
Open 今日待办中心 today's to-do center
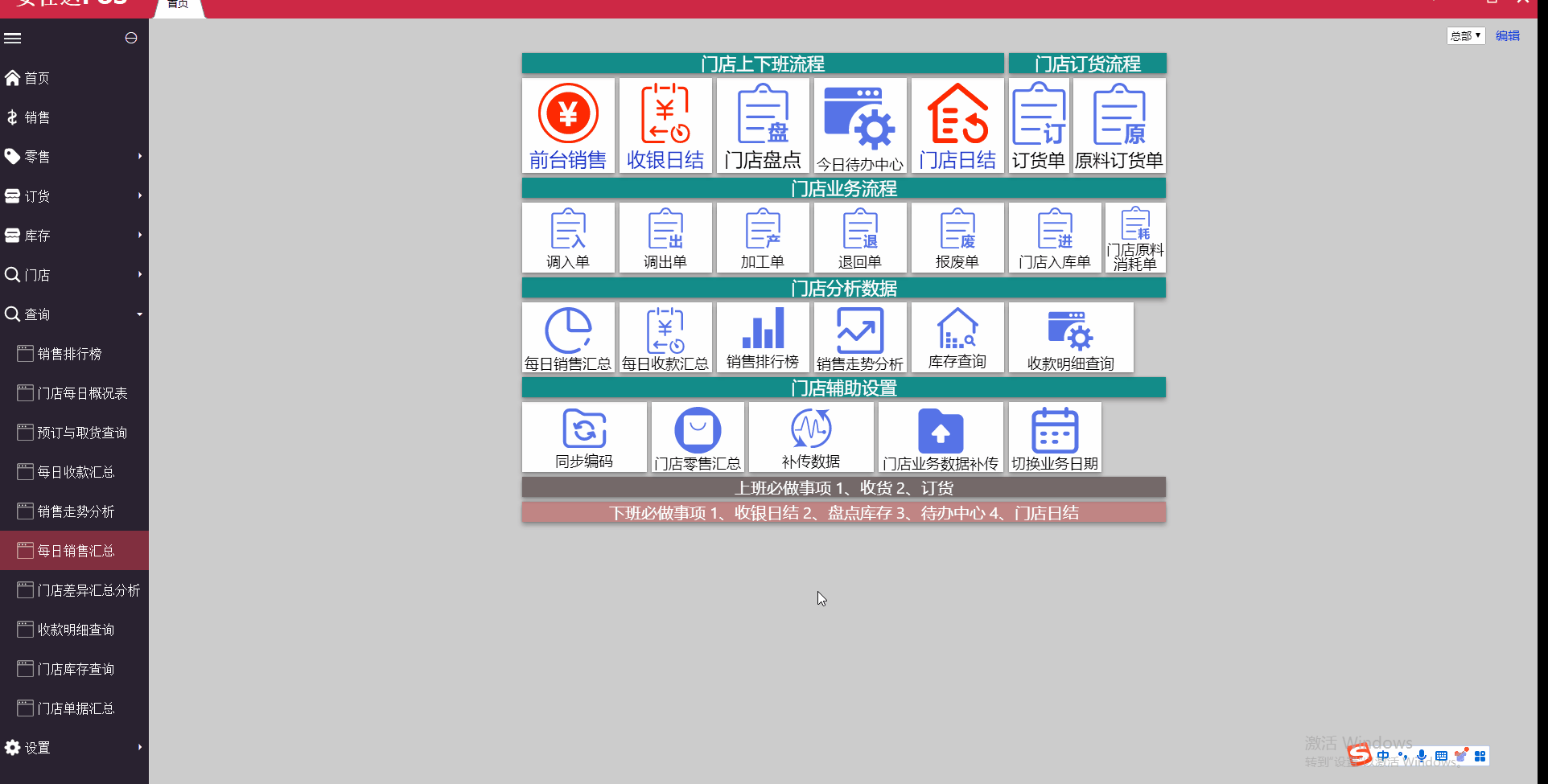[860, 125]
